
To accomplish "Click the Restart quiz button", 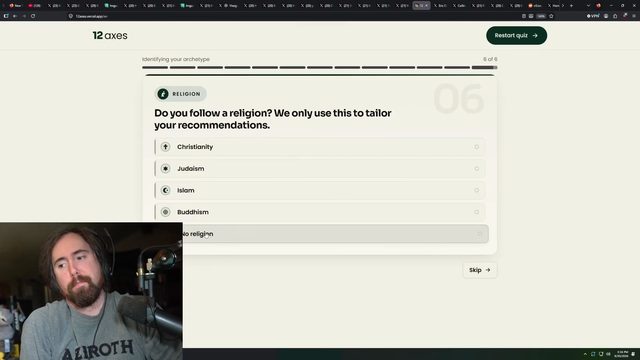I will (516, 36).
